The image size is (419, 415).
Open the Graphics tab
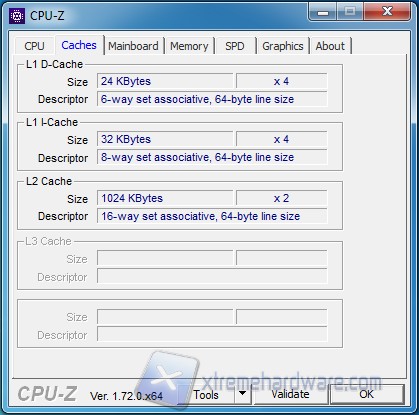[283, 46]
